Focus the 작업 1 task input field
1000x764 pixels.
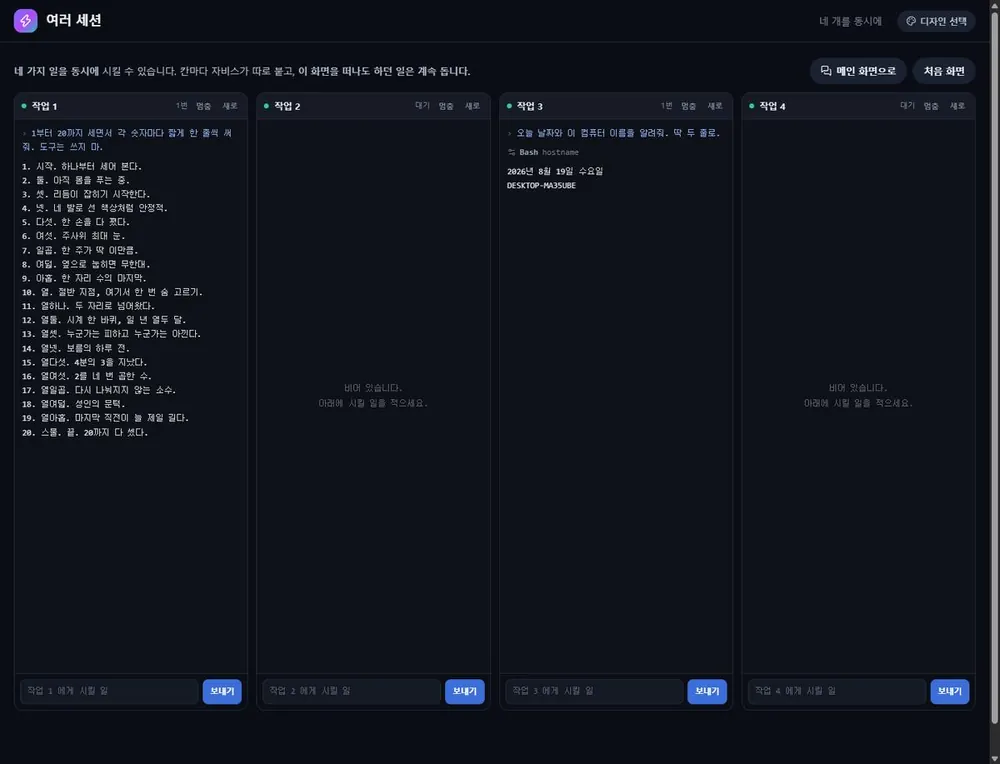pyautogui.click(x=109, y=691)
